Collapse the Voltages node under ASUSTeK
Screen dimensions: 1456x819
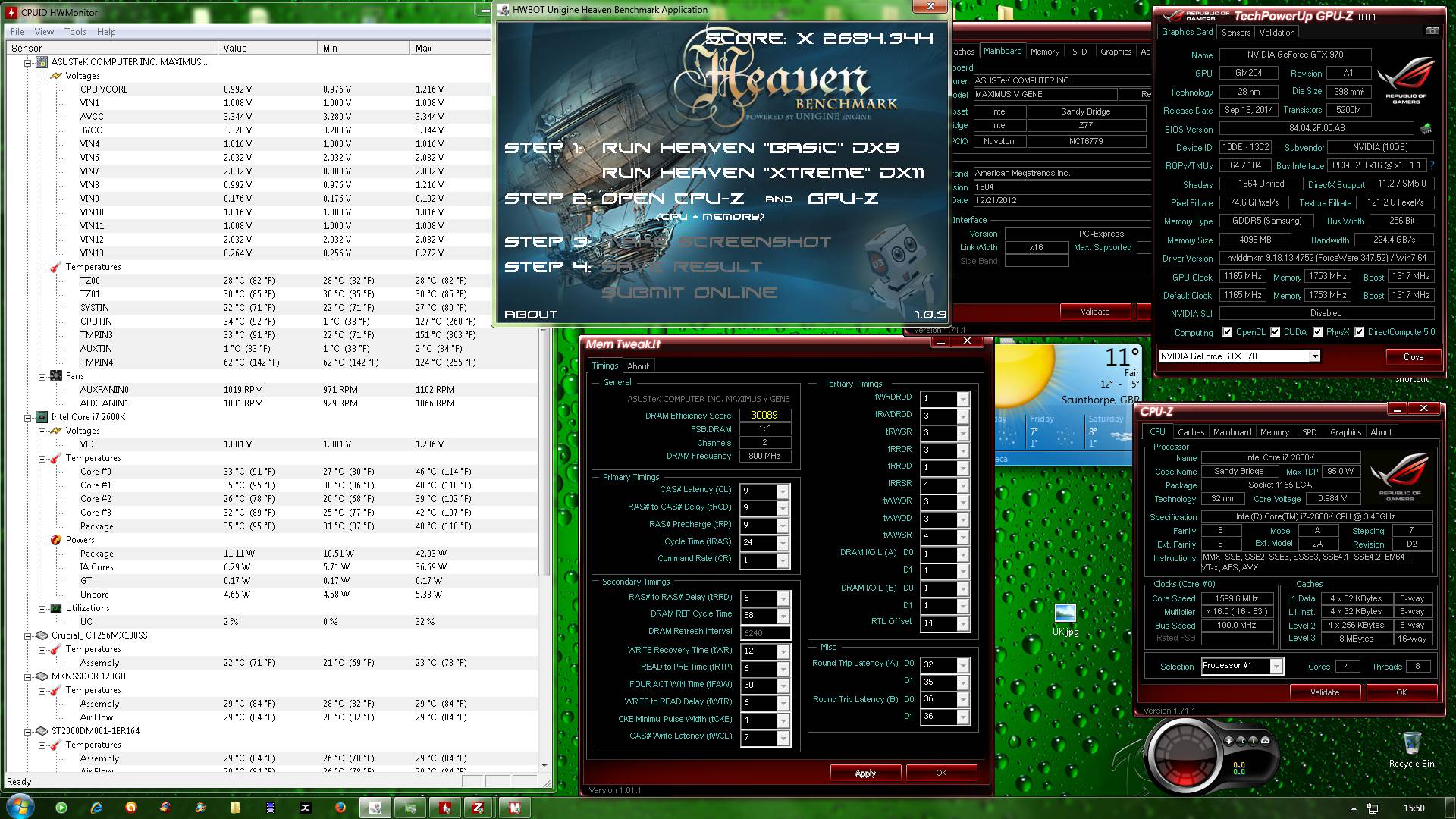(x=43, y=76)
